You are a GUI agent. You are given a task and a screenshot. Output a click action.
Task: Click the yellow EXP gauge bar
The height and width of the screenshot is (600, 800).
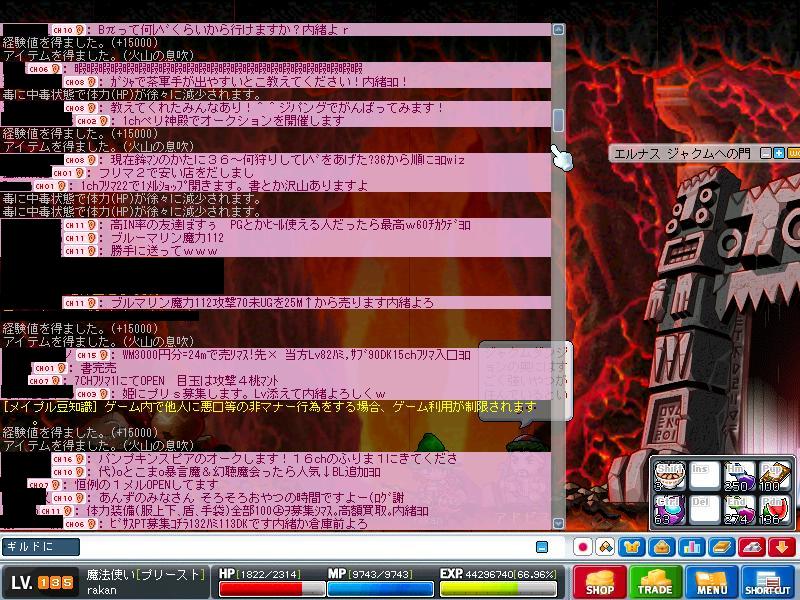click(498, 589)
